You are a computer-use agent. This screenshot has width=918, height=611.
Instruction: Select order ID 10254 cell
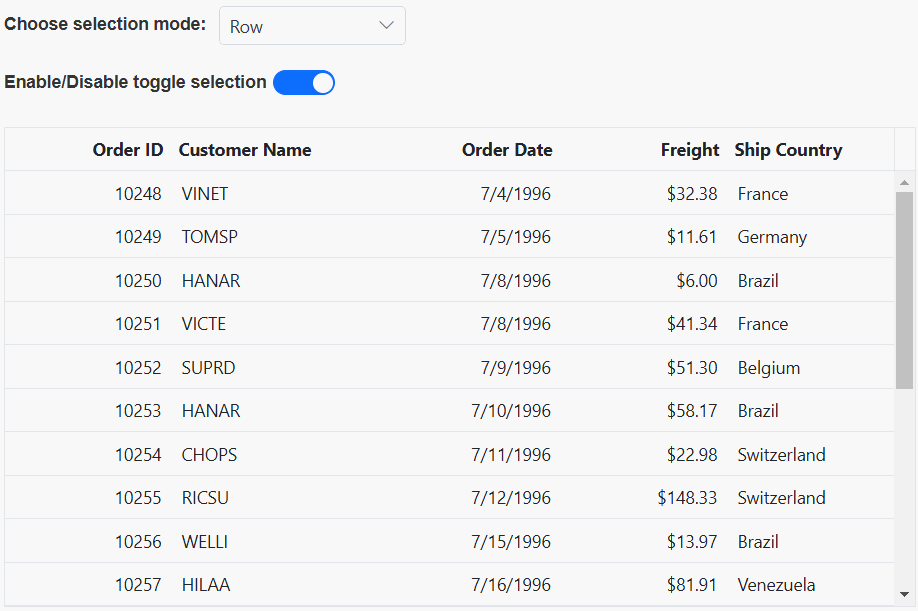138,455
